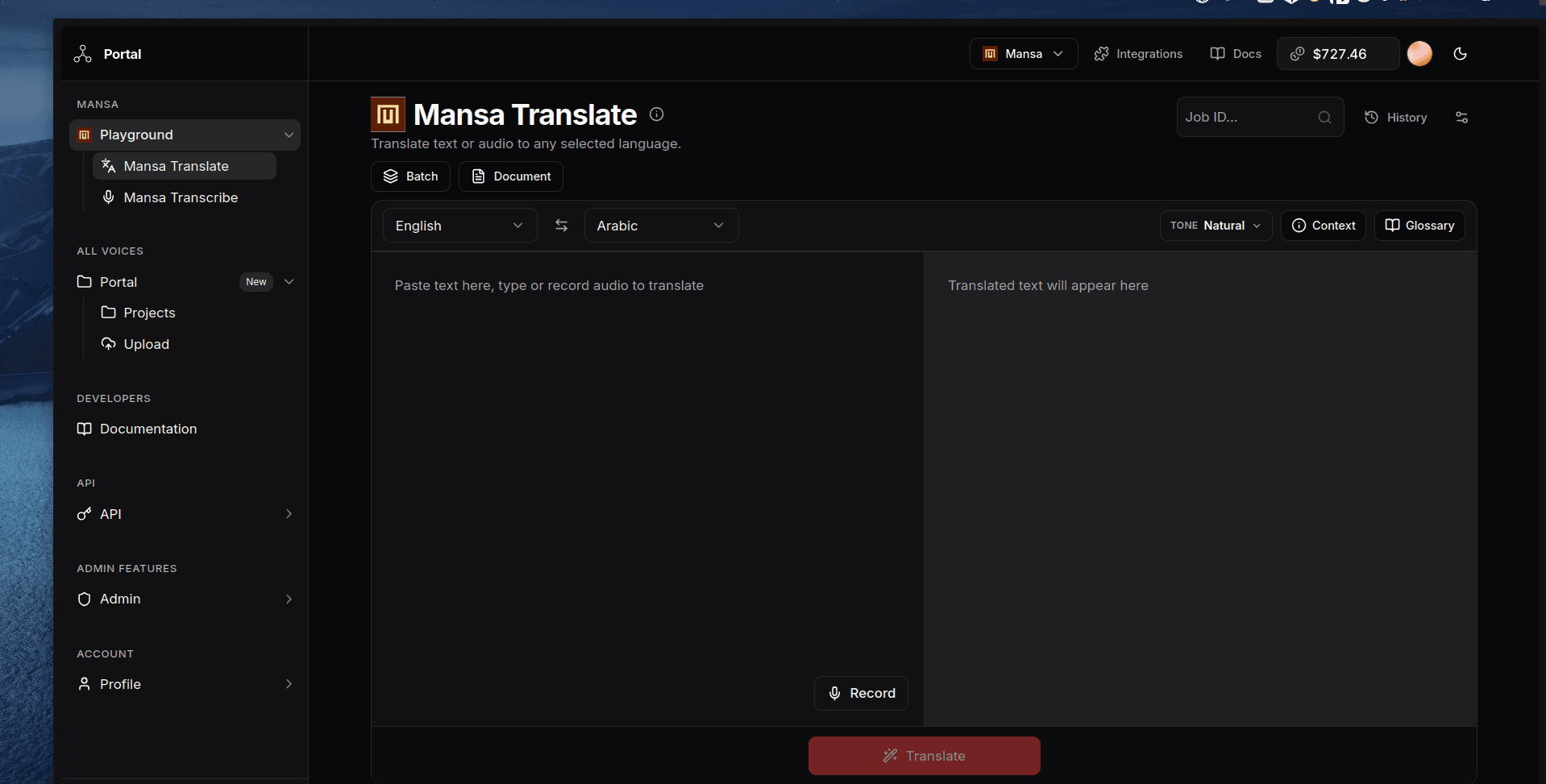The width and height of the screenshot is (1546, 784).
Task: Click the info icon beside Mansa Translate title
Action: click(x=657, y=114)
